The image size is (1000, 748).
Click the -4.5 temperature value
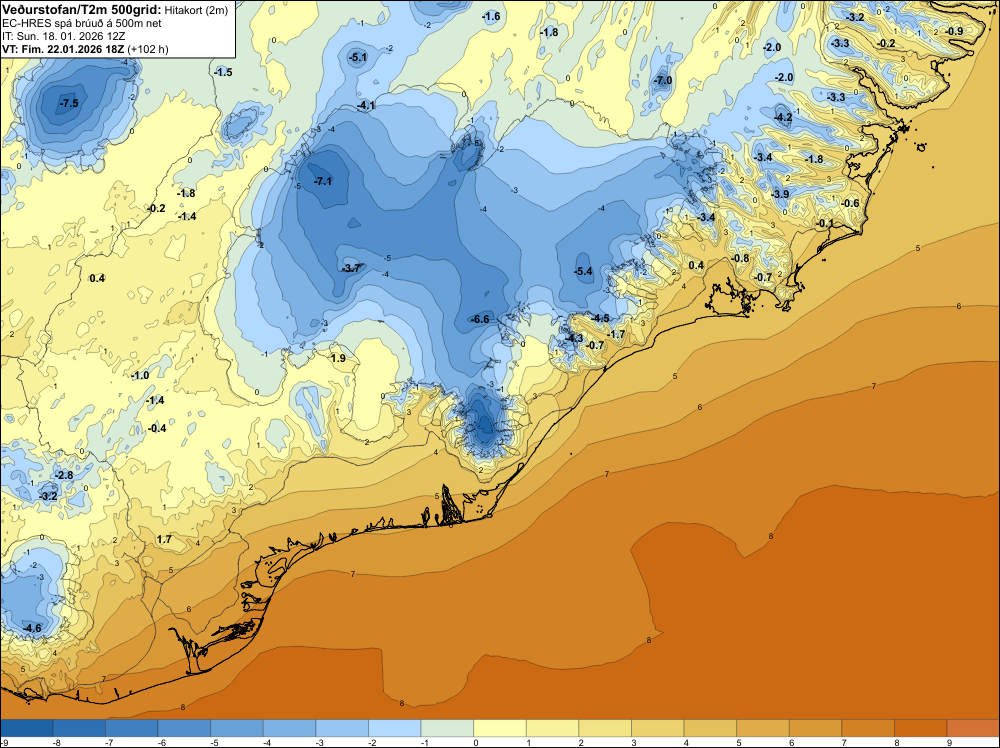(x=600, y=318)
